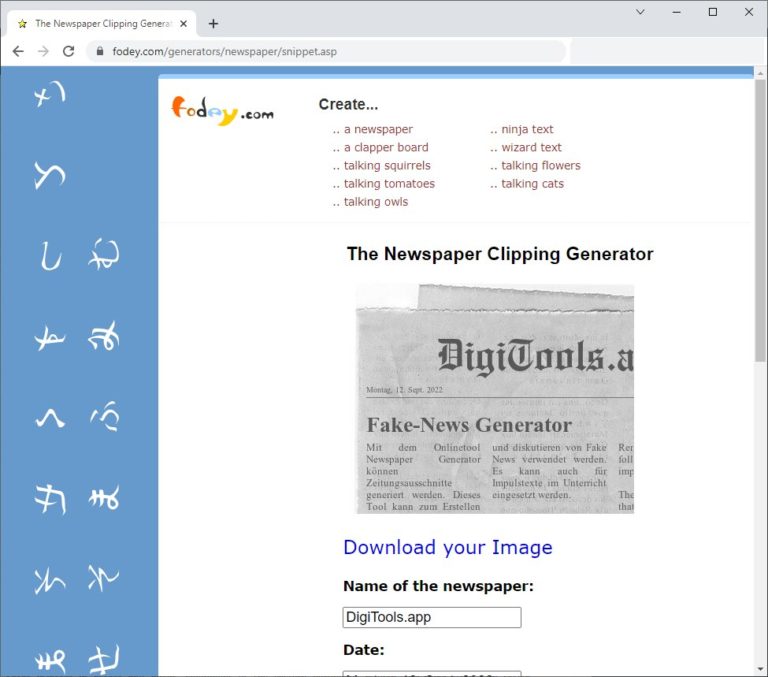Click the browser forward arrow
This screenshot has width=768, height=677.
[x=44, y=51]
